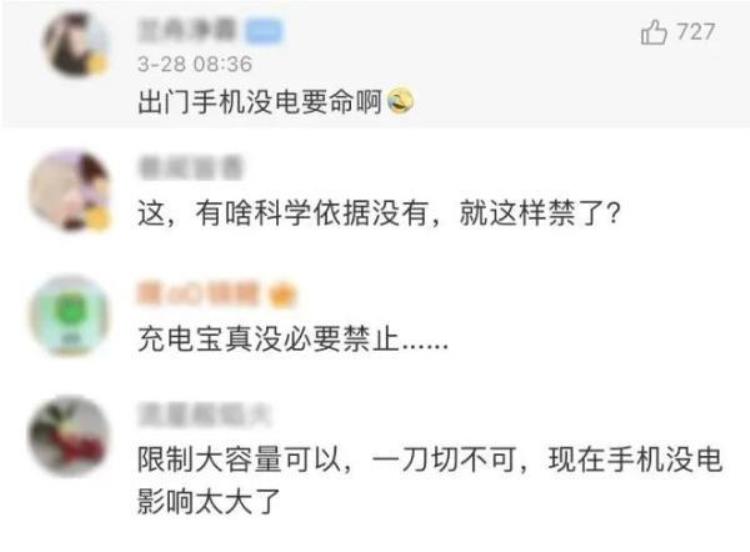Open username above the 3-28 08:36 timestamp

pyautogui.click(x=187, y=30)
